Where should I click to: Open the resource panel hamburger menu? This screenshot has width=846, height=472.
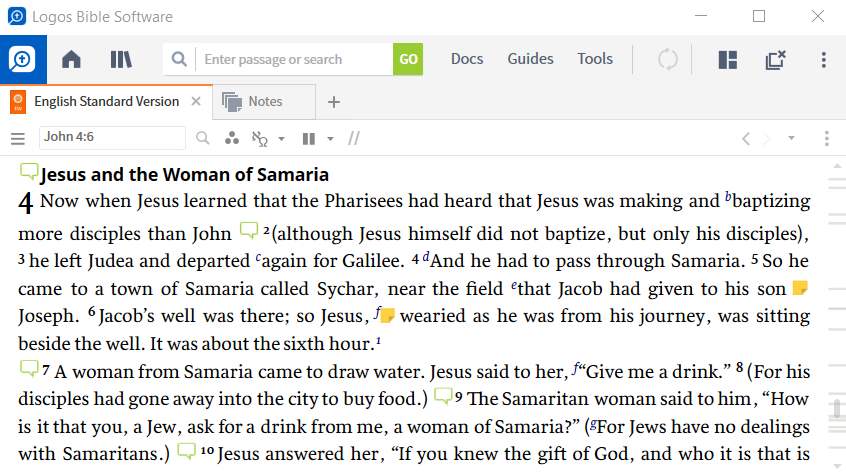pyautogui.click(x=18, y=139)
